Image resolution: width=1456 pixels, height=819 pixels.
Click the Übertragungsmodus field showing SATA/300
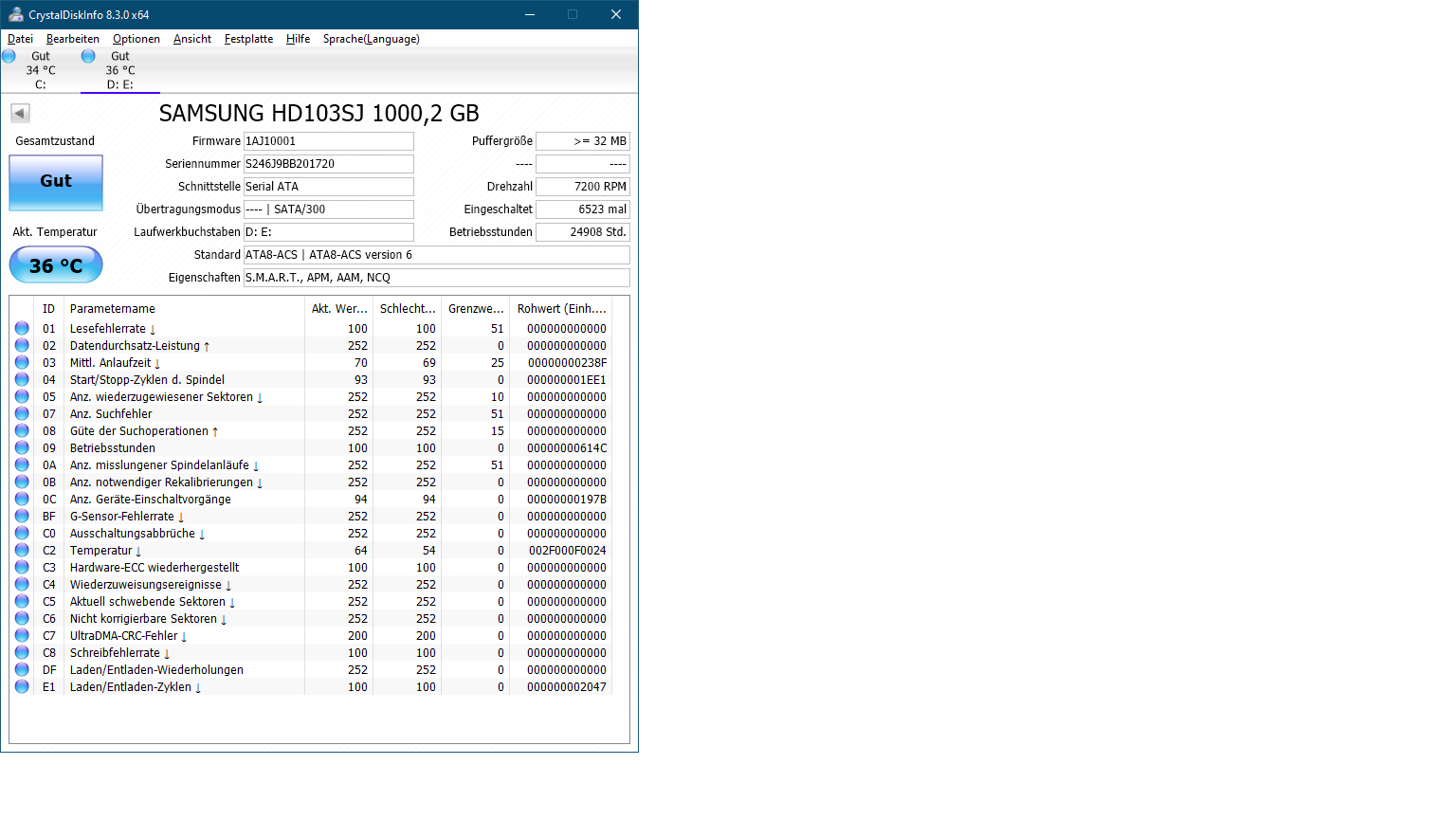[x=329, y=209]
